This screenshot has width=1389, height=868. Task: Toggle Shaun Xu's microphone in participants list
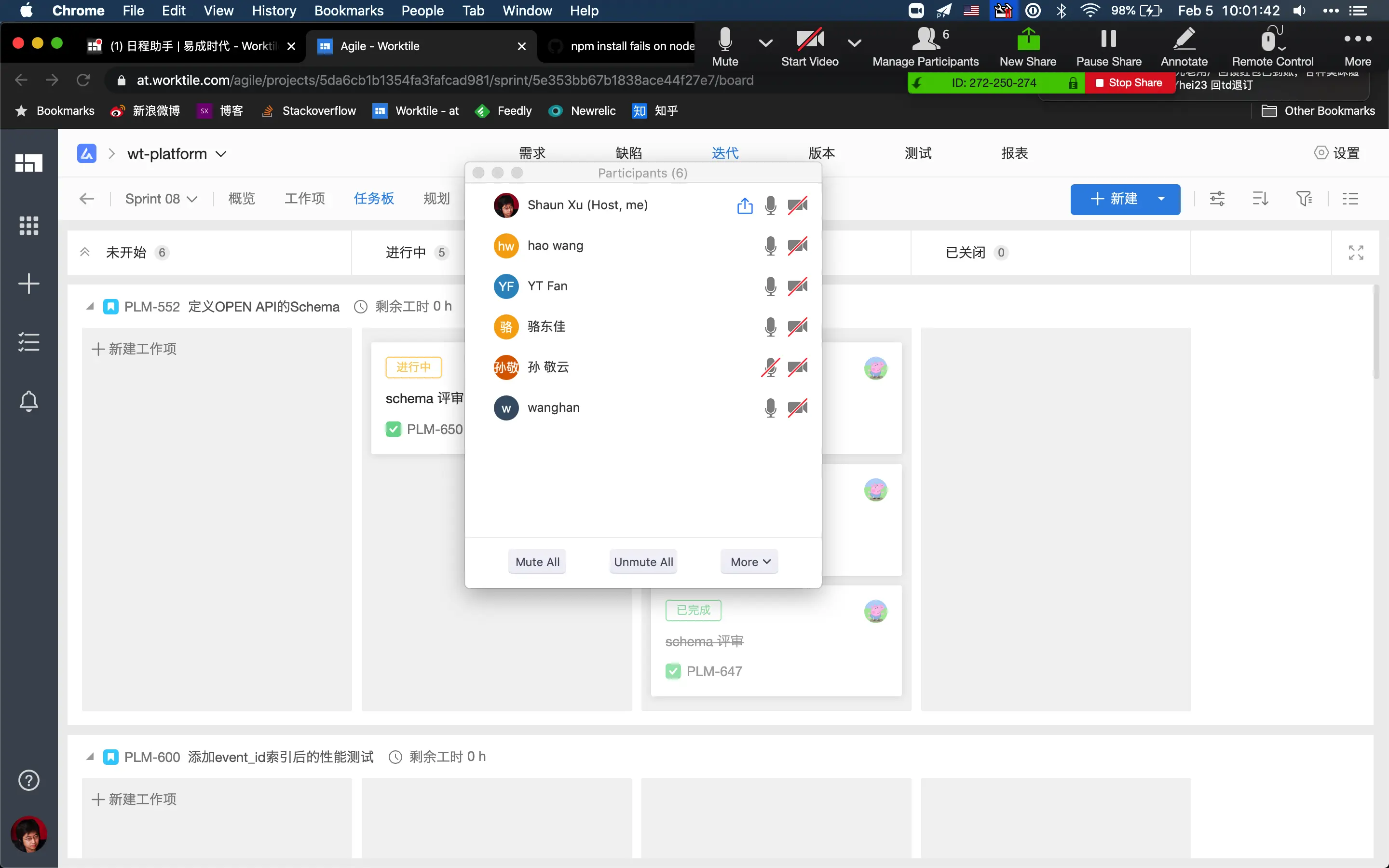pyautogui.click(x=770, y=205)
